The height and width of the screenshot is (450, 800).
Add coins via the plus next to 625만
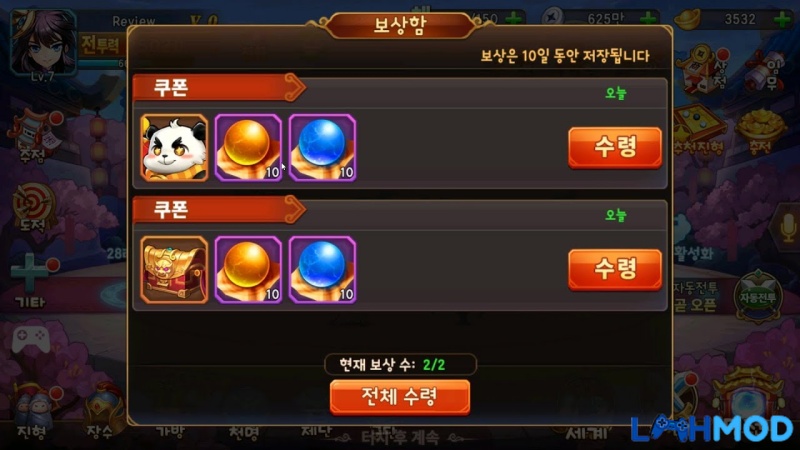tap(648, 19)
